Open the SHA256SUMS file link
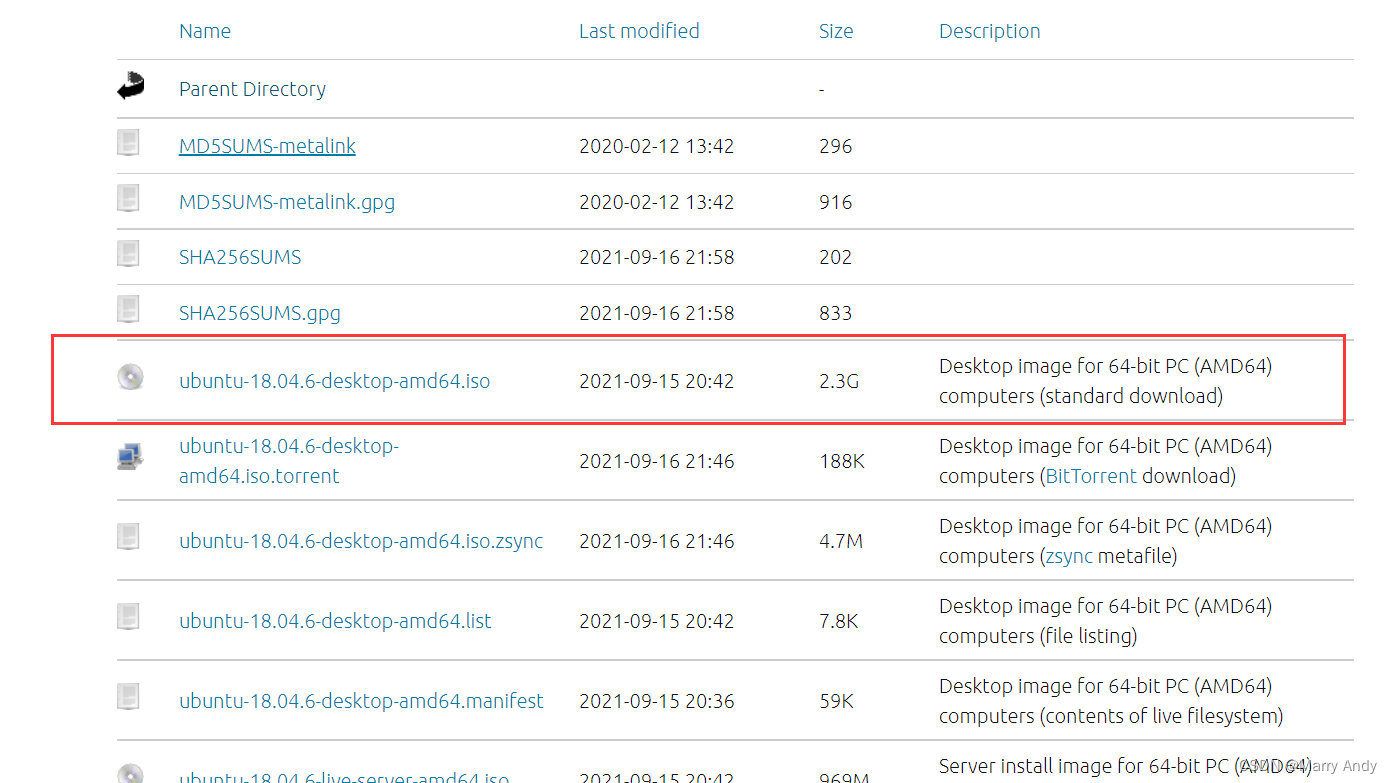Viewport: 1392px width, 783px height. pyautogui.click(x=240, y=257)
